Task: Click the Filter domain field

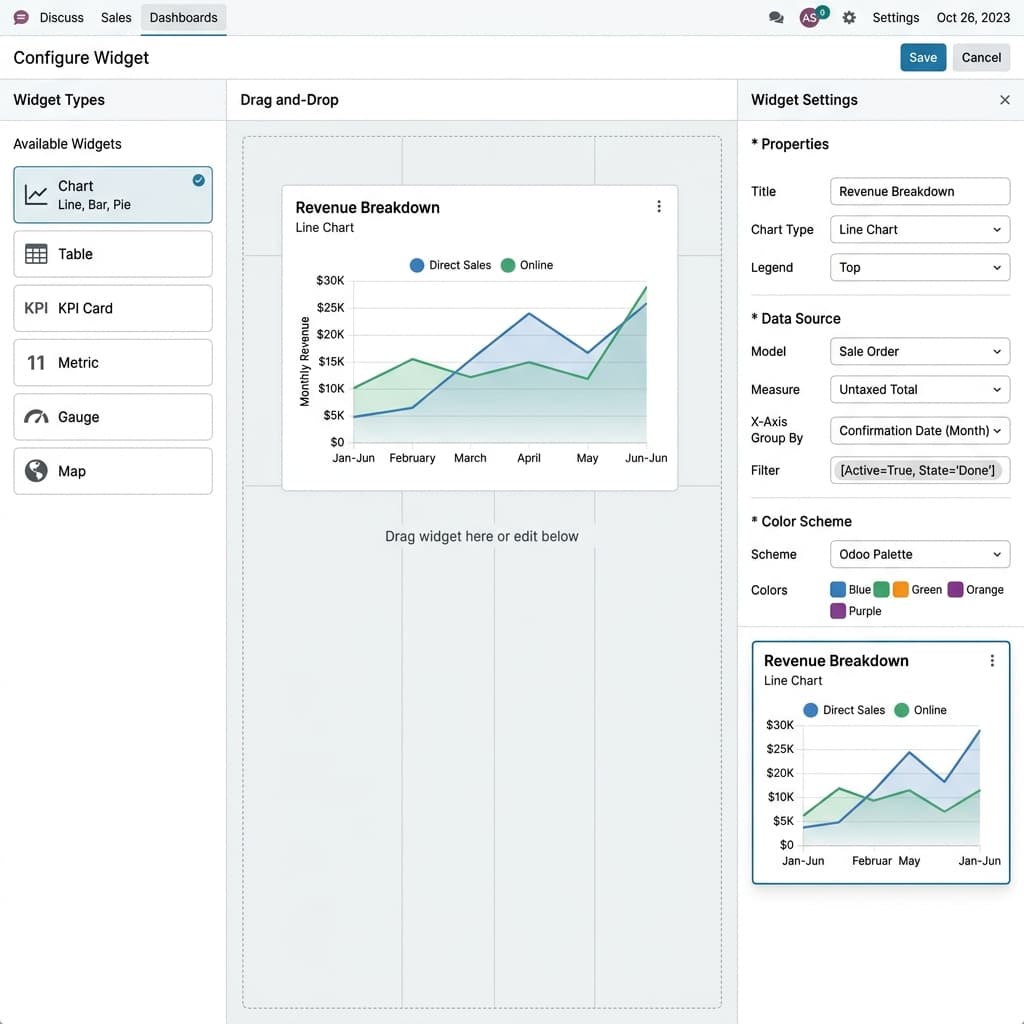Action: tap(920, 470)
